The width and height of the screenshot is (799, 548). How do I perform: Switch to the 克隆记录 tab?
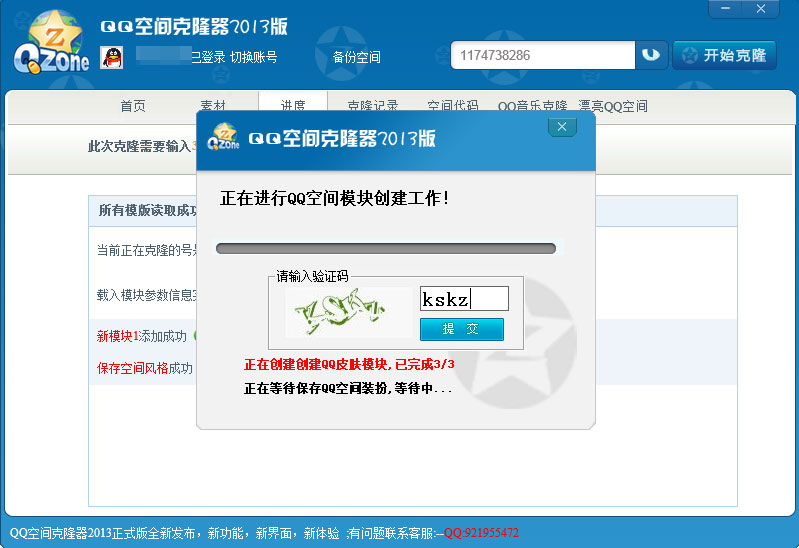click(x=372, y=106)
